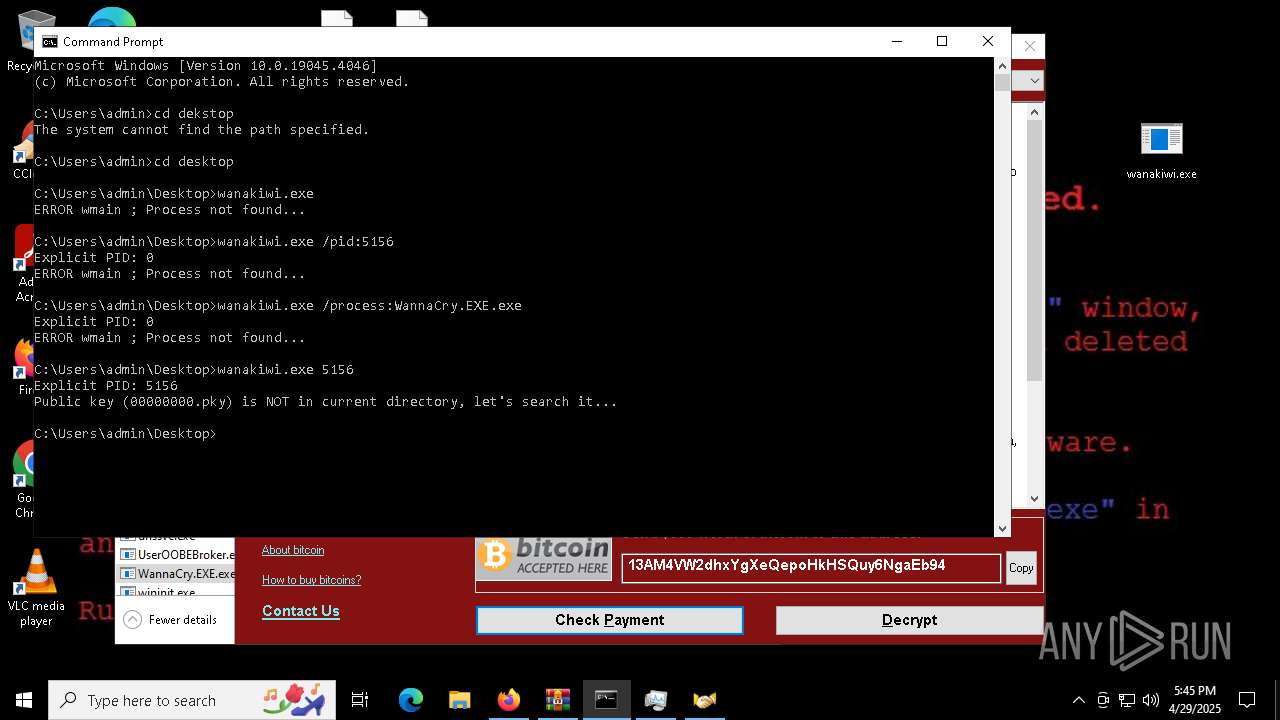Screen dimensions: 1280x720
Task: Select UserOOBEBroker.exe process row
Action: pyautogui.click(x=177, y=554)
